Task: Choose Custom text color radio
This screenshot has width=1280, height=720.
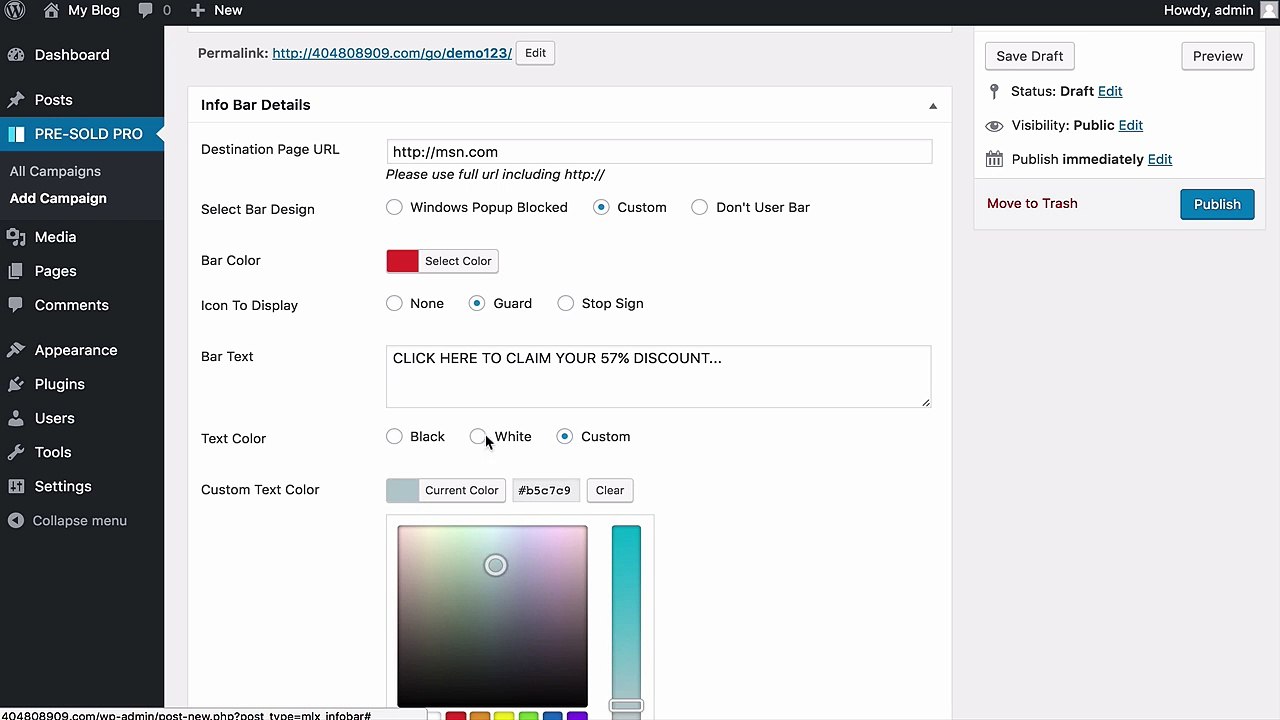Action: [565, 436]
